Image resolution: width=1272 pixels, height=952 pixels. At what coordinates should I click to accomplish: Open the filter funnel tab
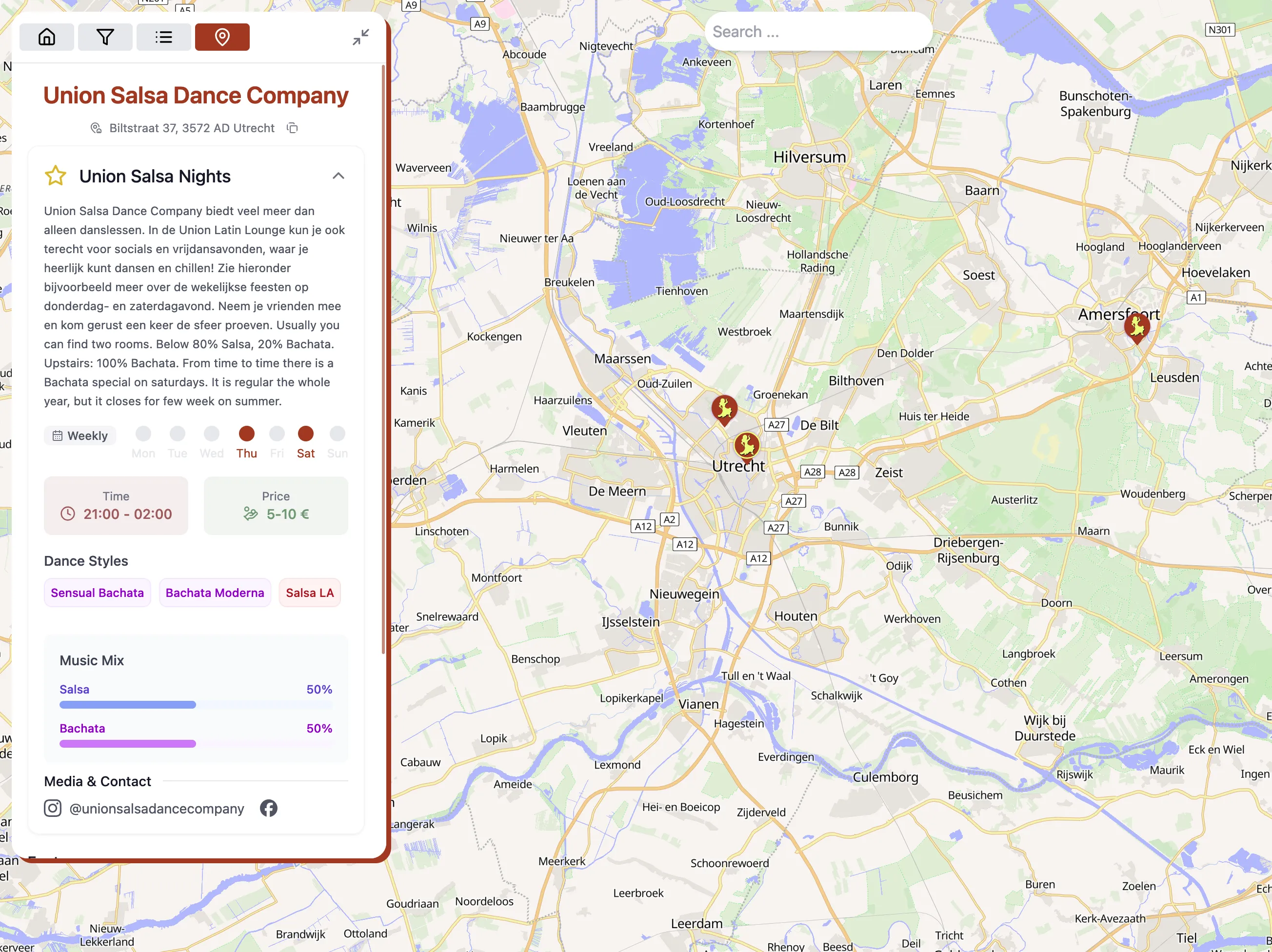(105, 38)
